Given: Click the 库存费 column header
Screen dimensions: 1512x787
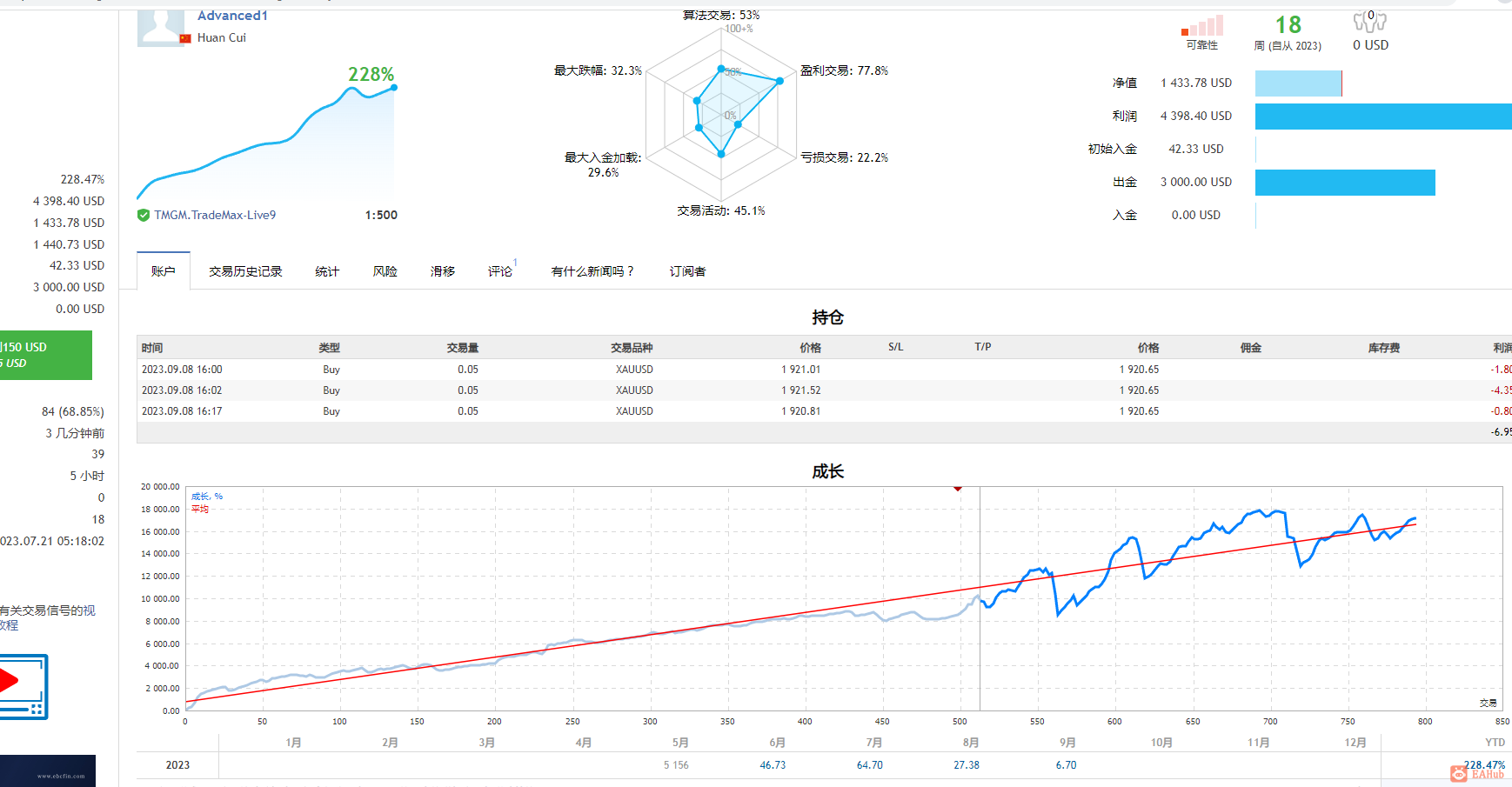Looking at the screenshot, I should click(x=1384, y=348).
